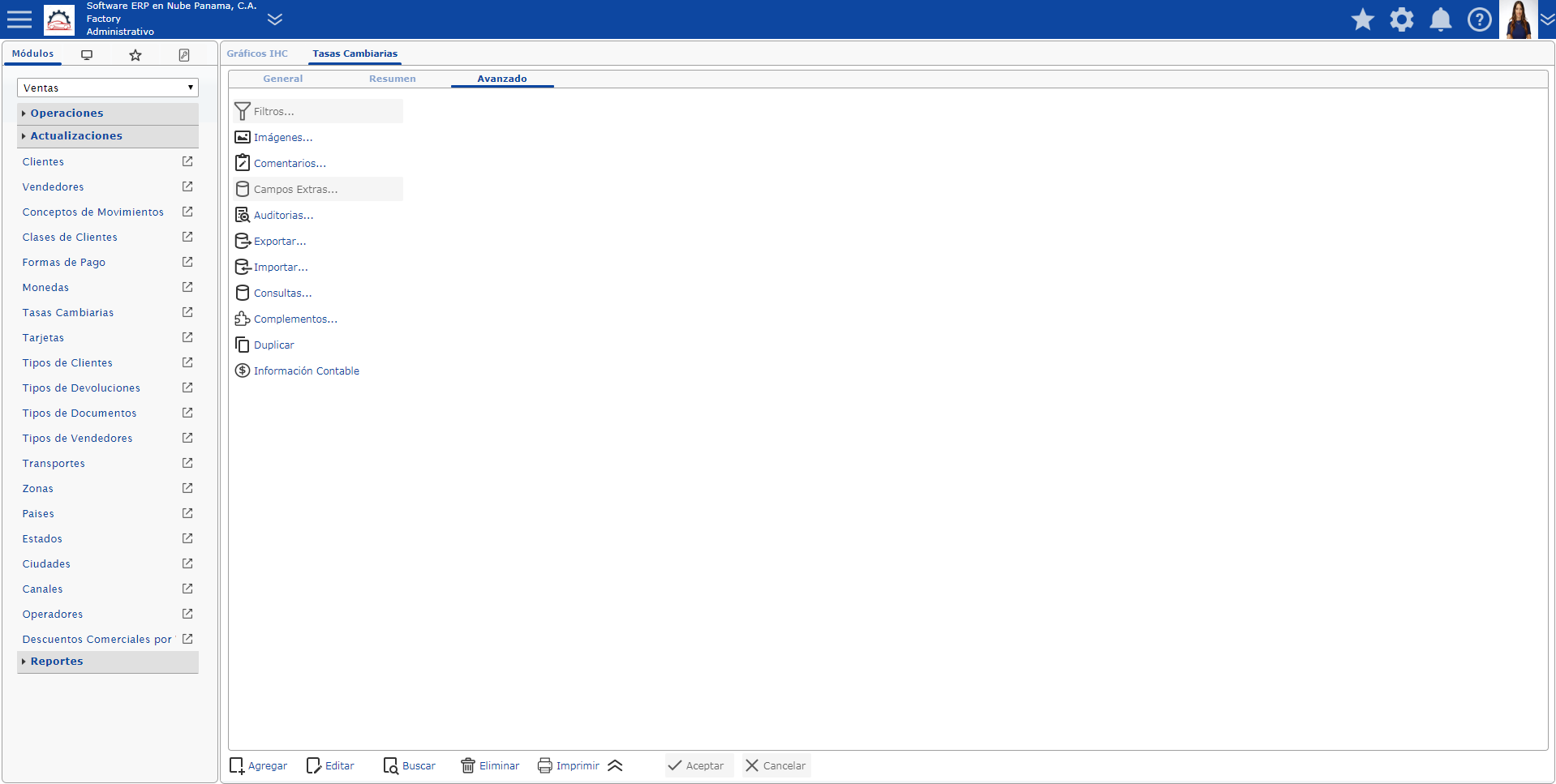The image size is (1556, 784).
Task: Click Editar button
Action: coord(330,765)
